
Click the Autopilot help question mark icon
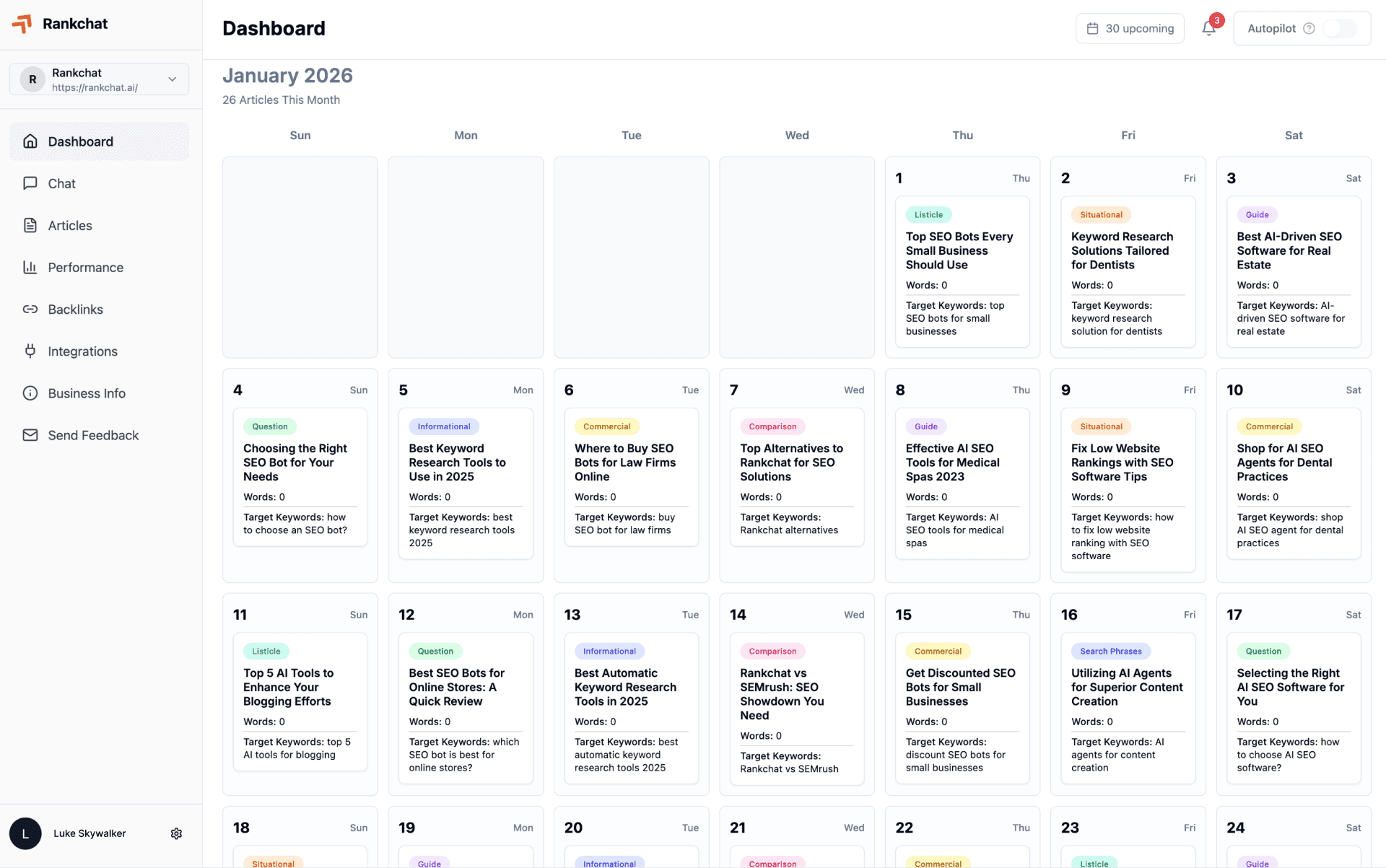coord(1310,27)
